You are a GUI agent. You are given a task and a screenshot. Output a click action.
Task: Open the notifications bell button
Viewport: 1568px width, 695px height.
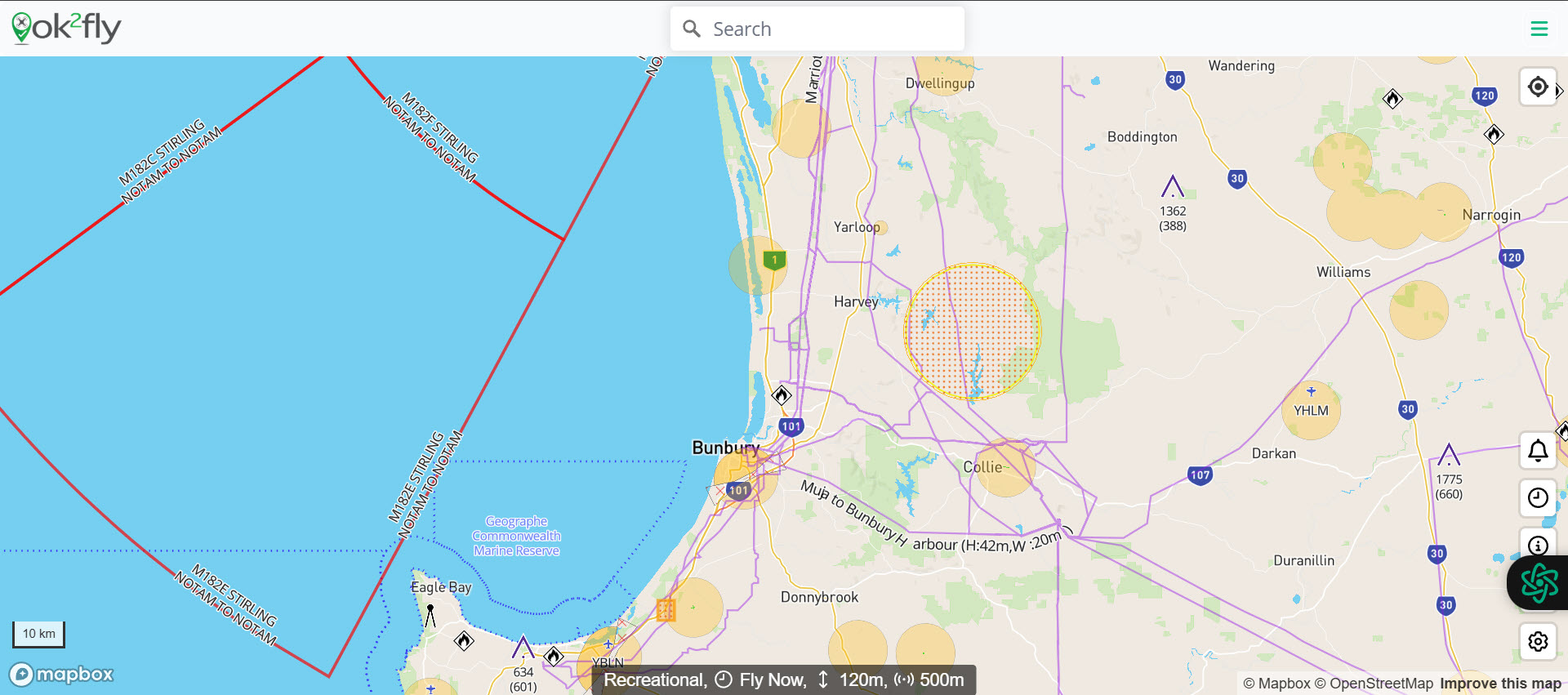1538,450
